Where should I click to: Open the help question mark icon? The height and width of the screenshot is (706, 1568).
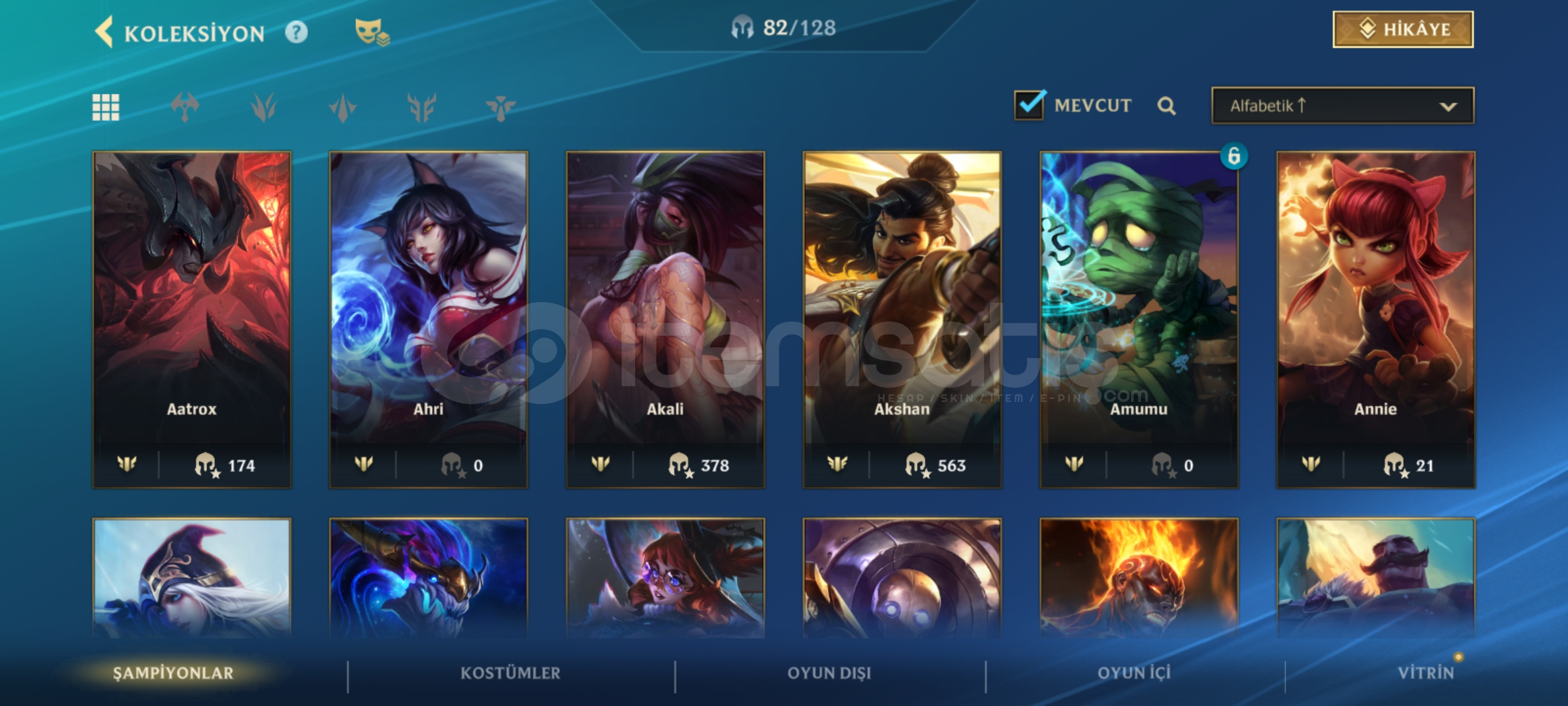[296, 32]
